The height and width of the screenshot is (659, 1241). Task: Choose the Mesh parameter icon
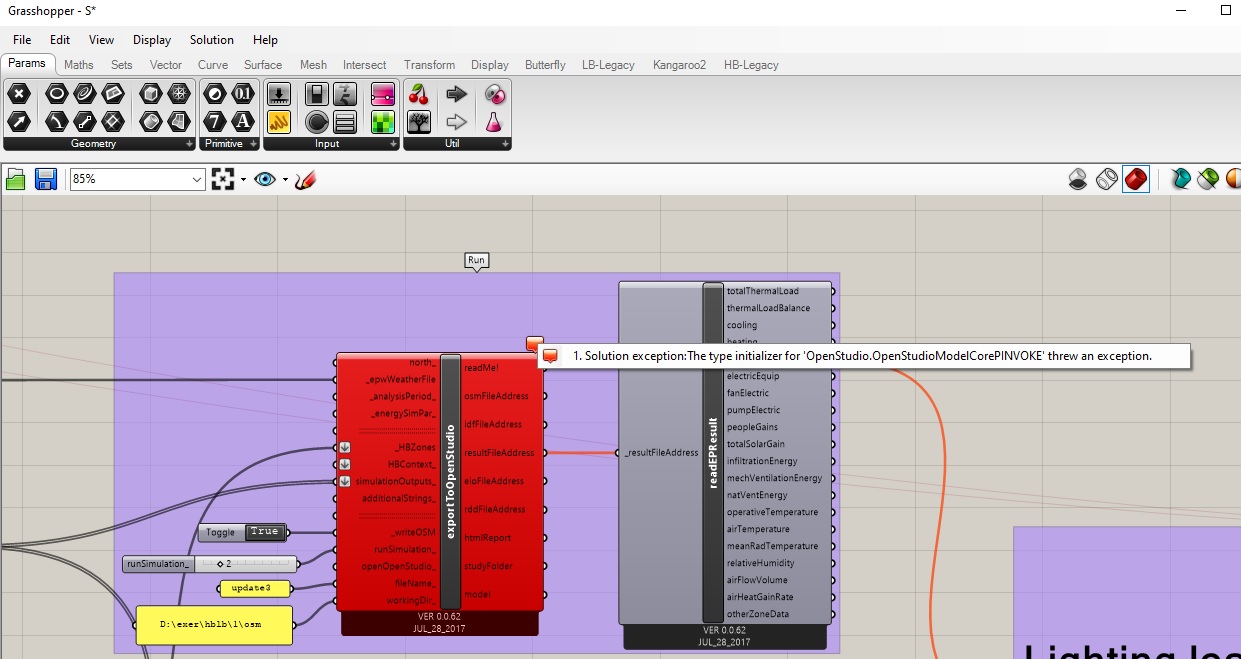pos(179,95)
